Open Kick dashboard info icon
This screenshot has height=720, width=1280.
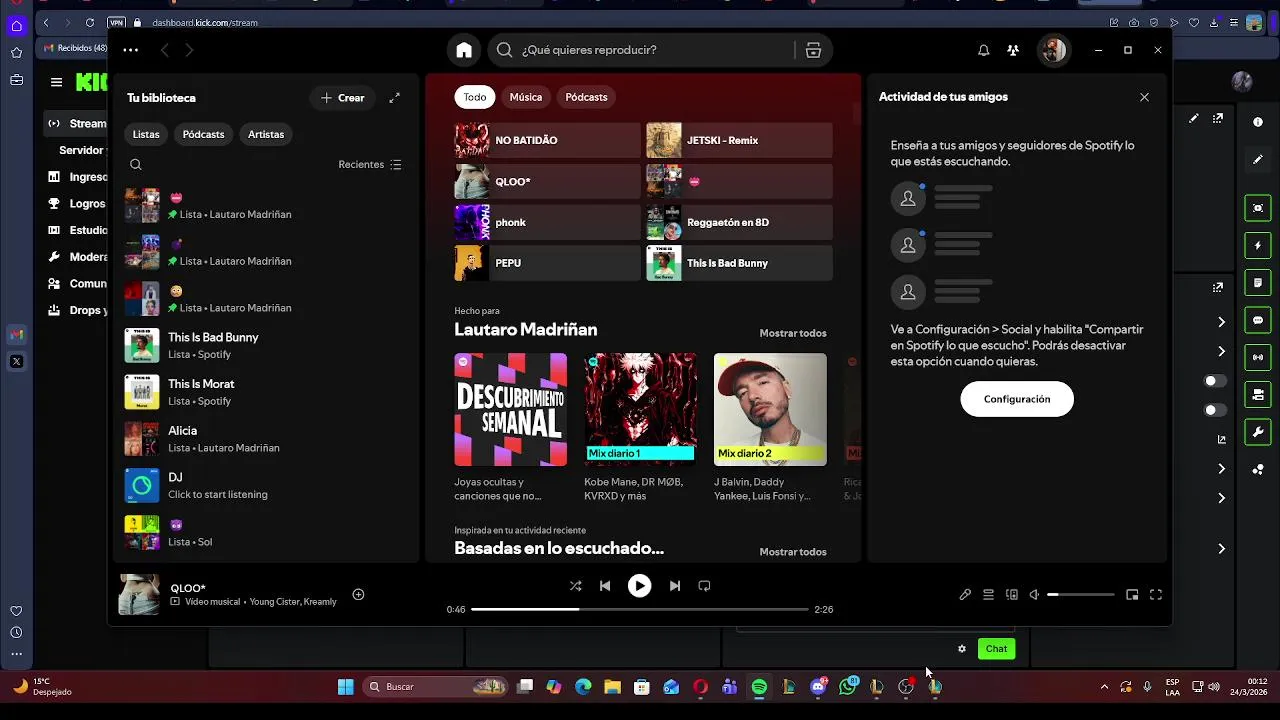(x=1258, y=122)
